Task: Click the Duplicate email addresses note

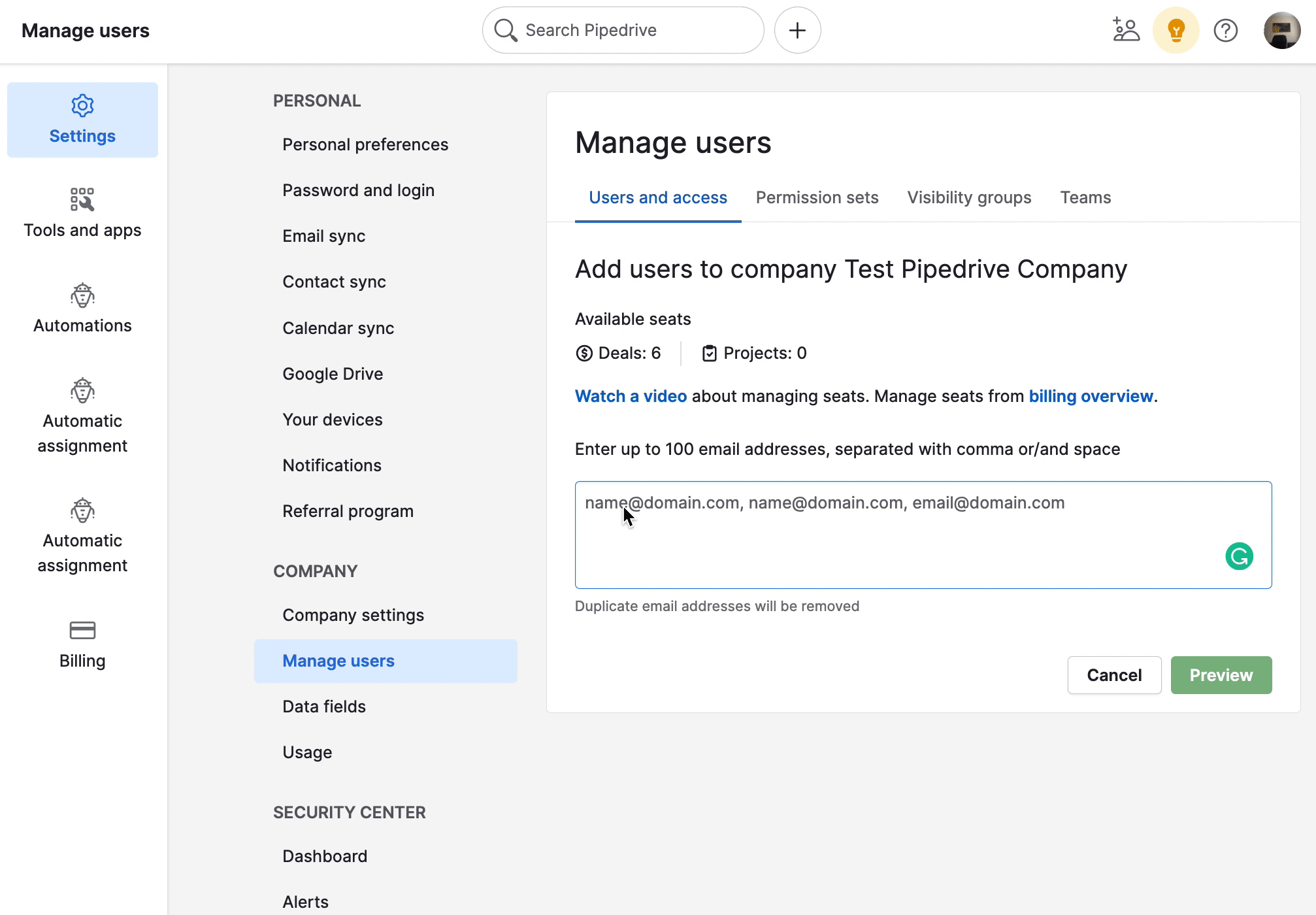Action: click(x=717, y=606)
